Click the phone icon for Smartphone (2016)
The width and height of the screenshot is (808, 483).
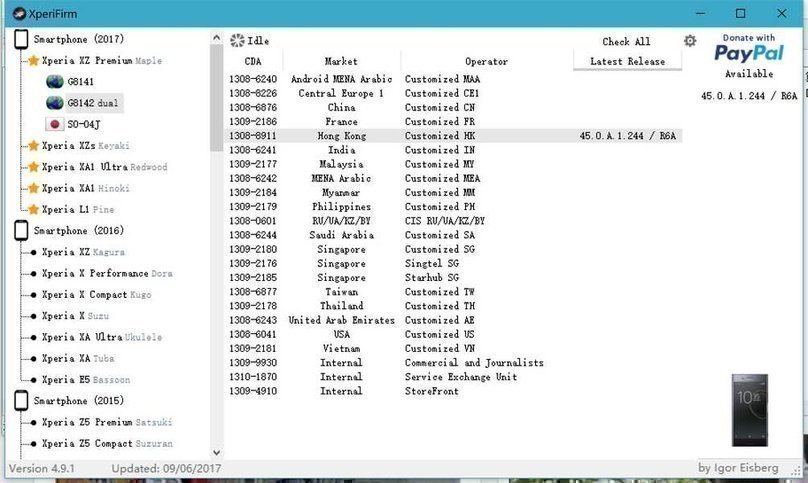21,230
